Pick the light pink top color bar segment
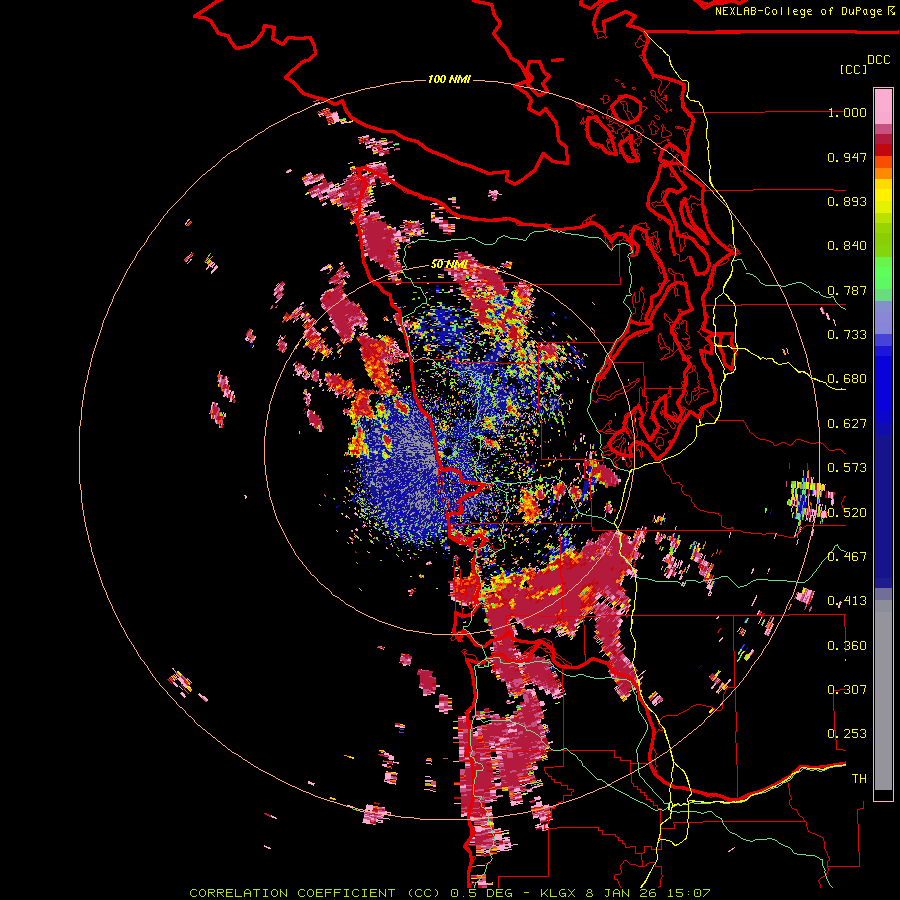Screen dimensions: 900x900 point(883,107)
